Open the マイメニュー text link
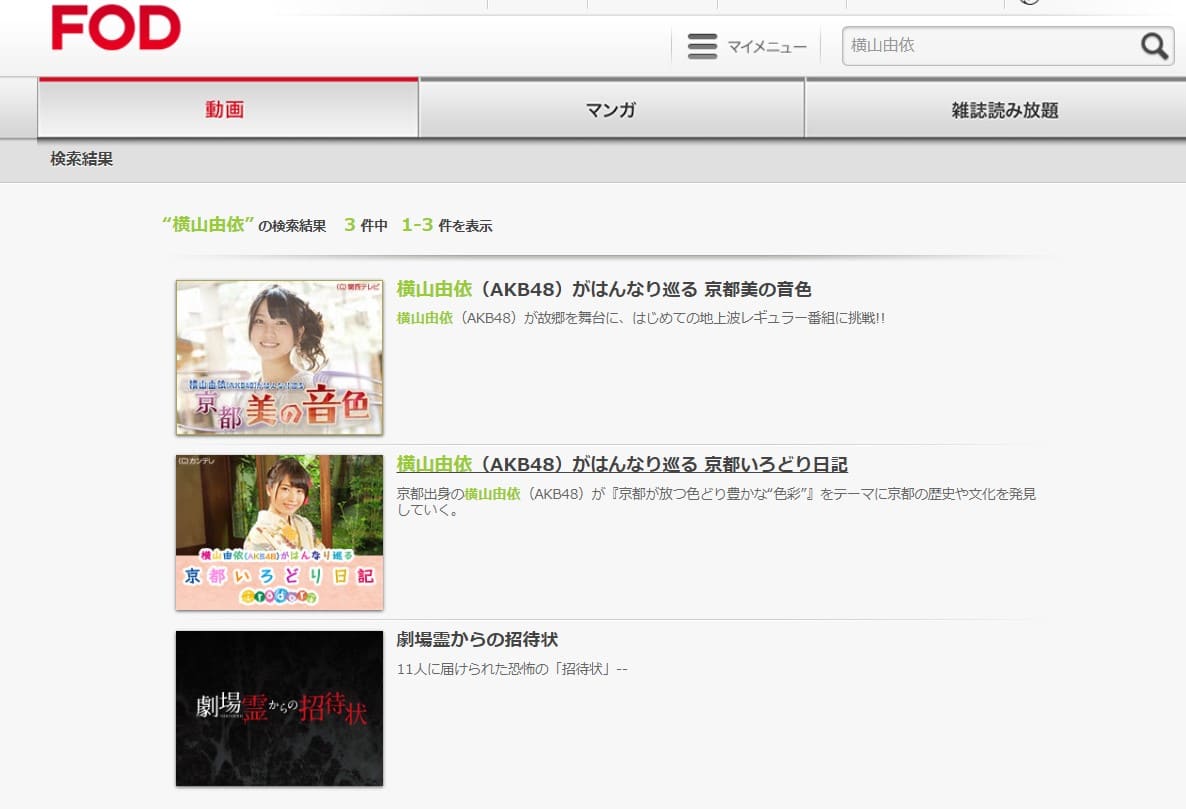This screenshot has height=809, width=1186. pos(767,47)
